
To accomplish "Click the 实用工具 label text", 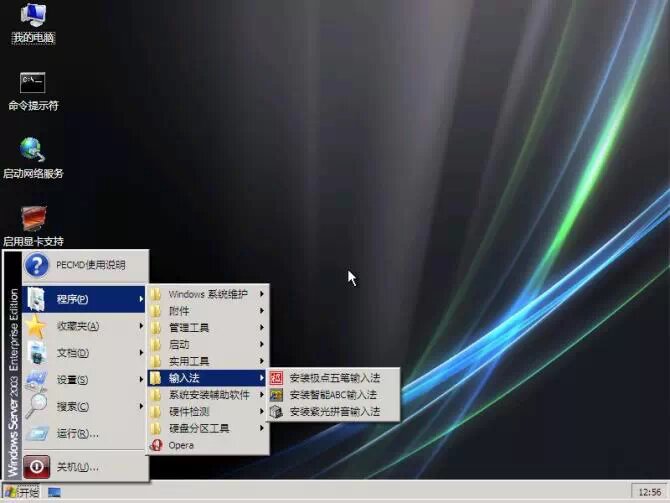I will 189,361.
